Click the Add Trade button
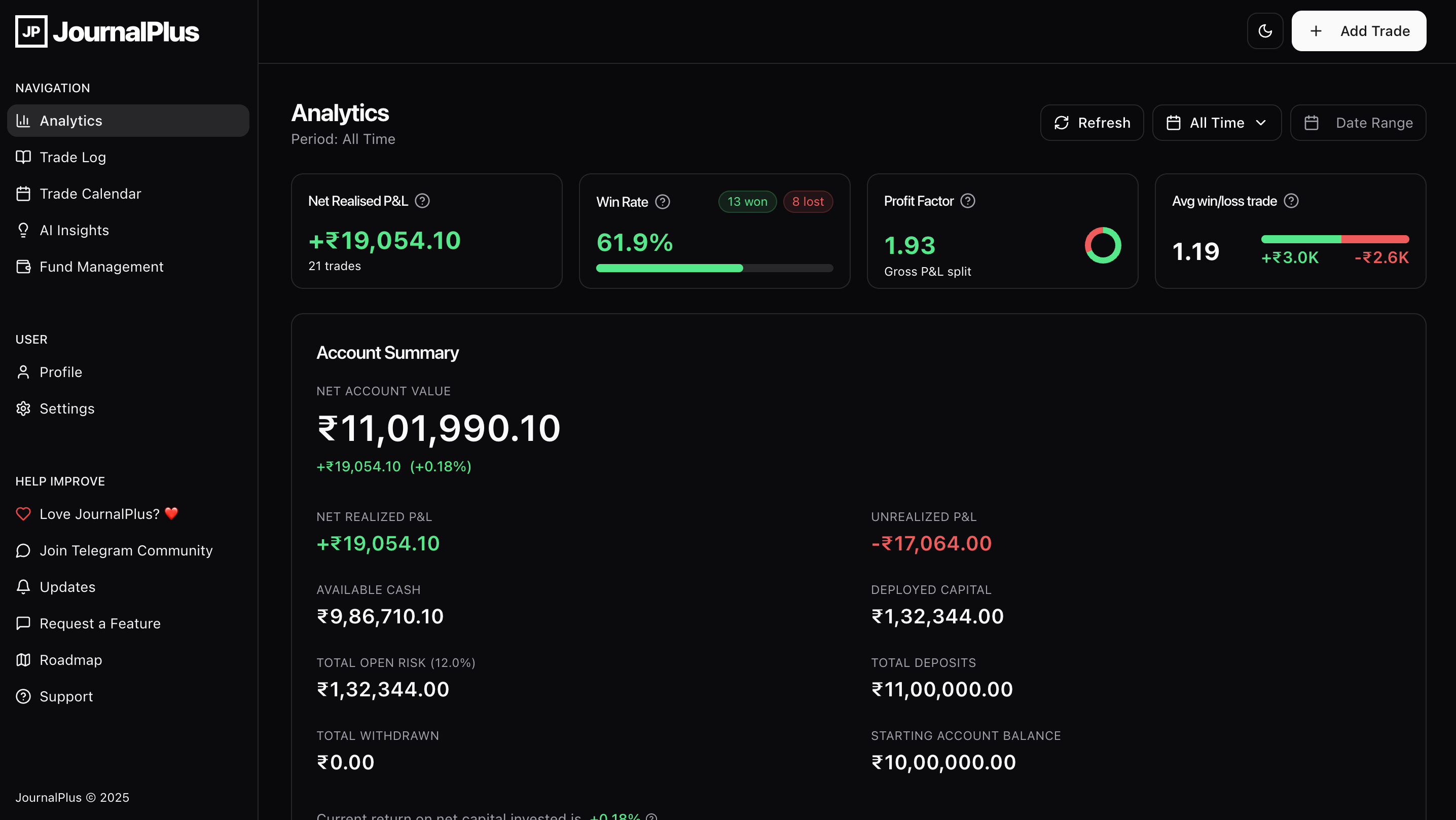 tap(1358, 31)
